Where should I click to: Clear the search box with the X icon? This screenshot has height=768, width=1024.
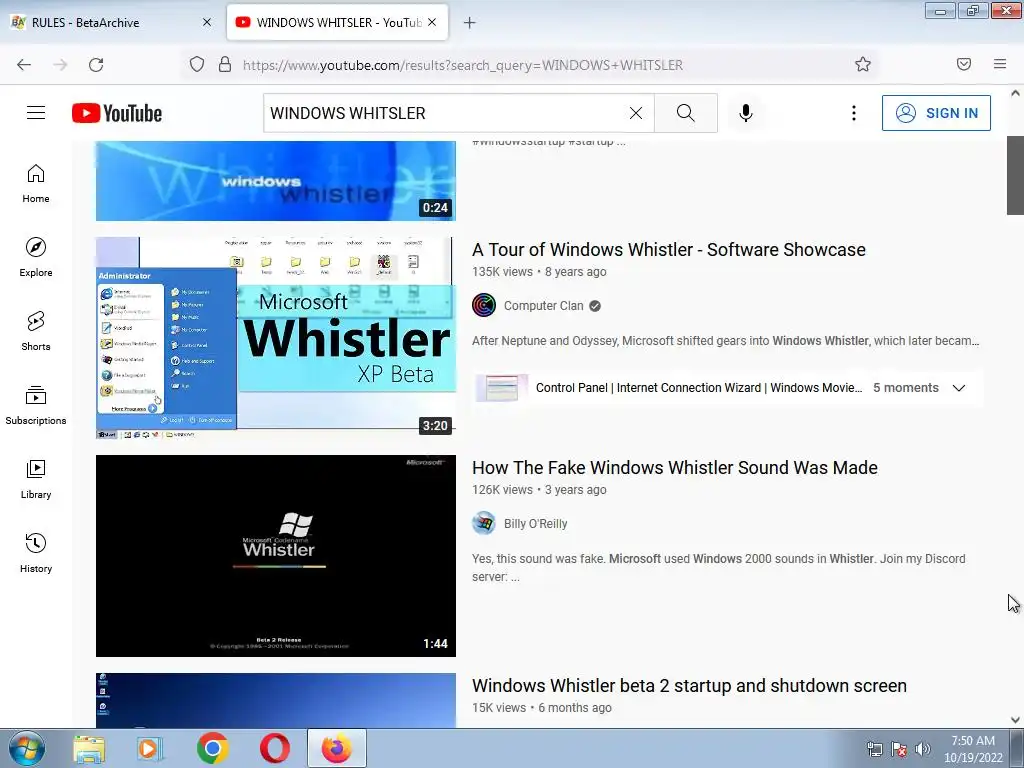pyautogui.click(x=635, y=113)
